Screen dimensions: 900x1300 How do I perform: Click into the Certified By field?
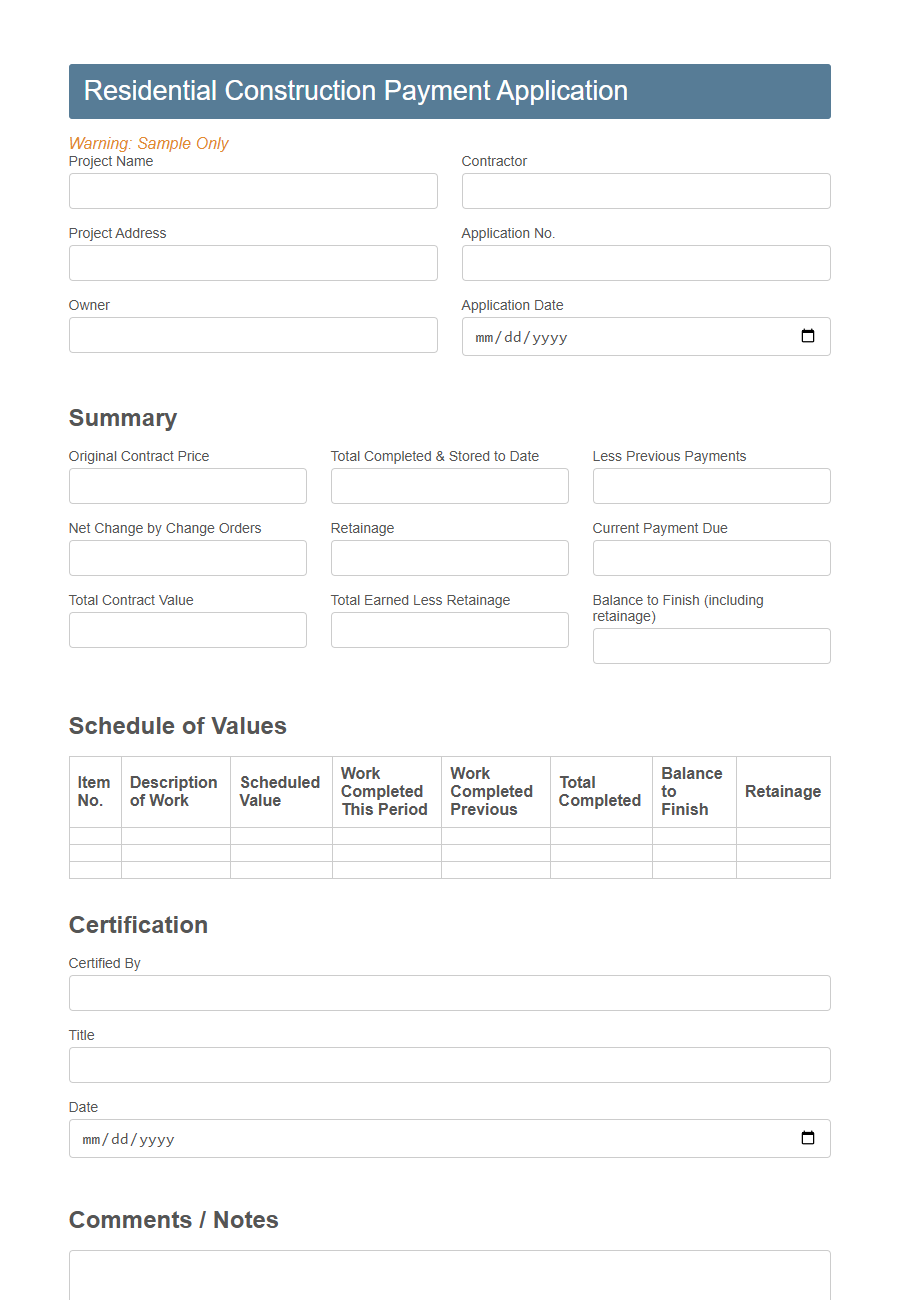449,993
